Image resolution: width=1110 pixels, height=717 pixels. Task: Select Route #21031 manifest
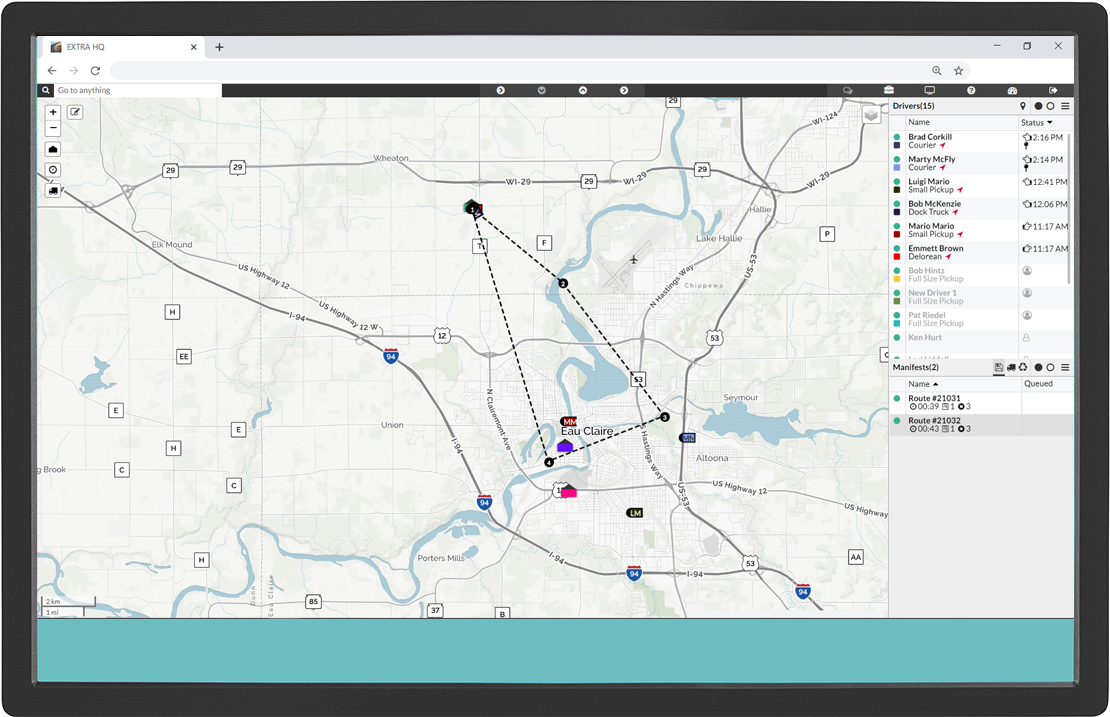(981, 403)
